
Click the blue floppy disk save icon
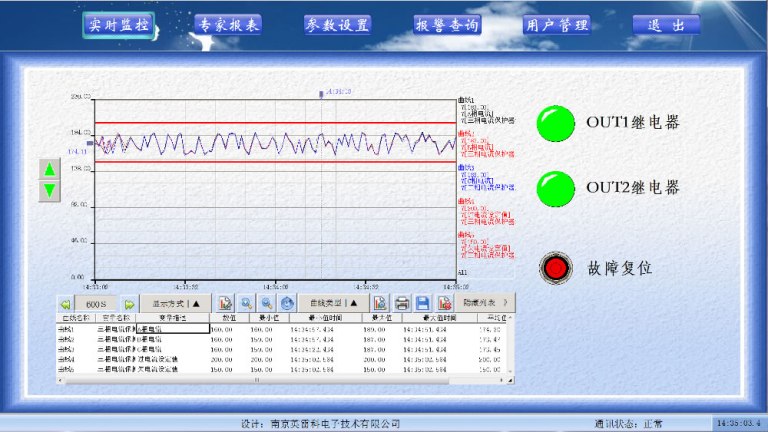[422, 302]
